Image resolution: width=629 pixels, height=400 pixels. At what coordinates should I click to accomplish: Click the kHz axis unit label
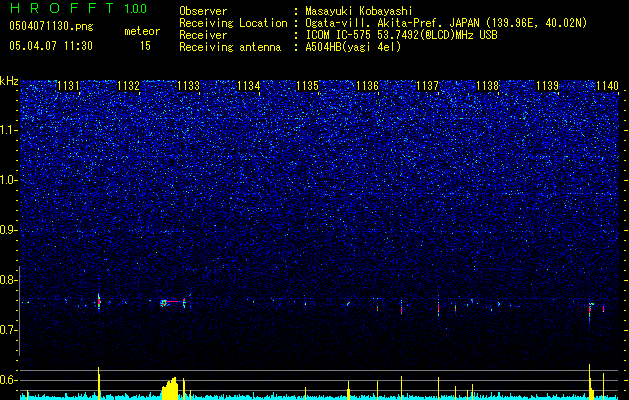(x=9, y=81)
